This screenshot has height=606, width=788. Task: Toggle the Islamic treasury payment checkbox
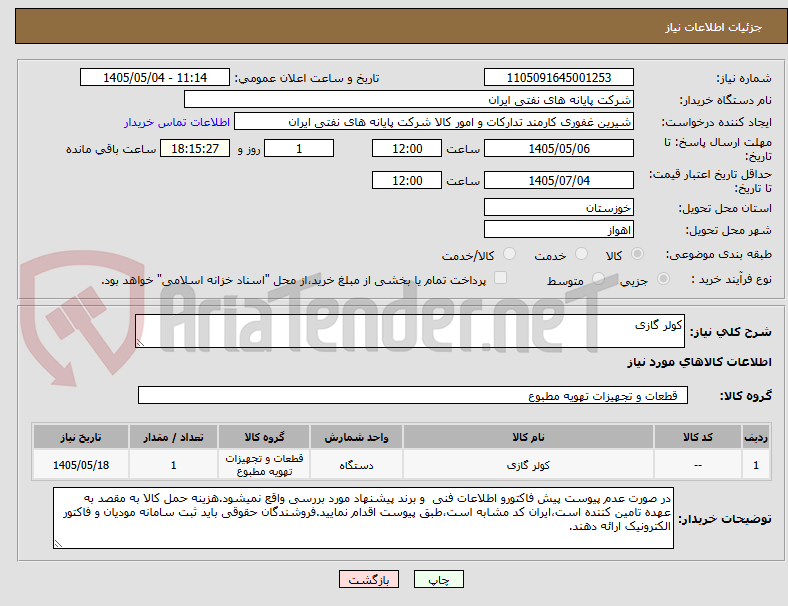(x=501, y=278)
